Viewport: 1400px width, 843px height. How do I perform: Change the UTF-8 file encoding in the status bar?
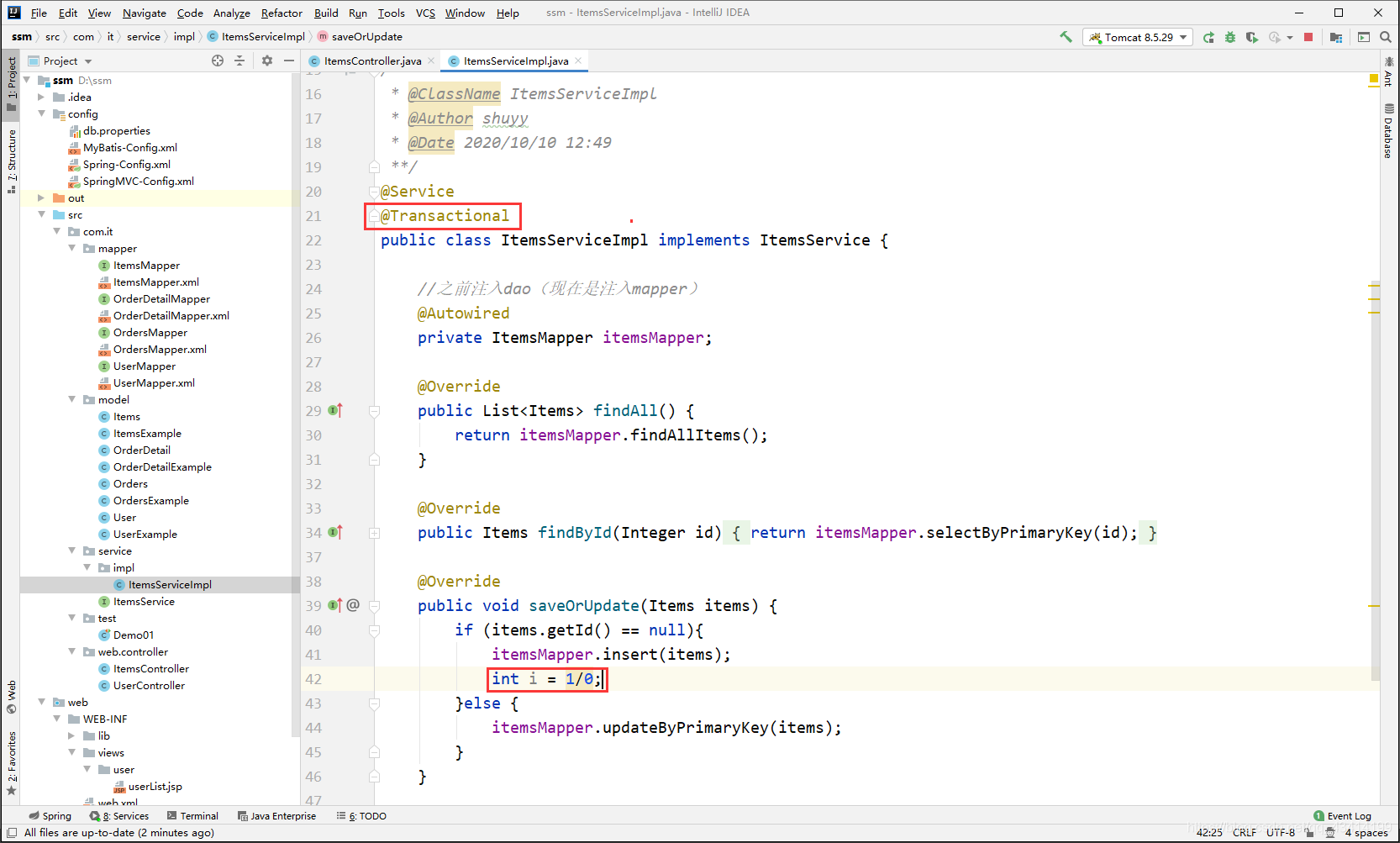point(1281,833)
